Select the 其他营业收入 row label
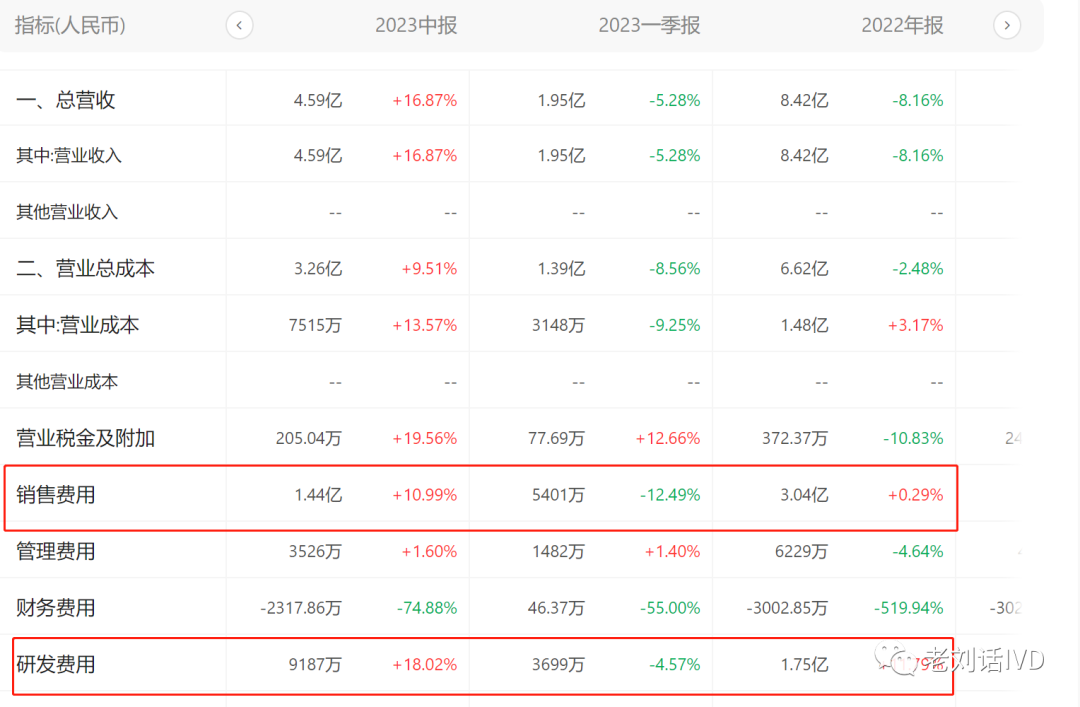Viewport: 1080px width, 707px height. (x=67, y=212)
